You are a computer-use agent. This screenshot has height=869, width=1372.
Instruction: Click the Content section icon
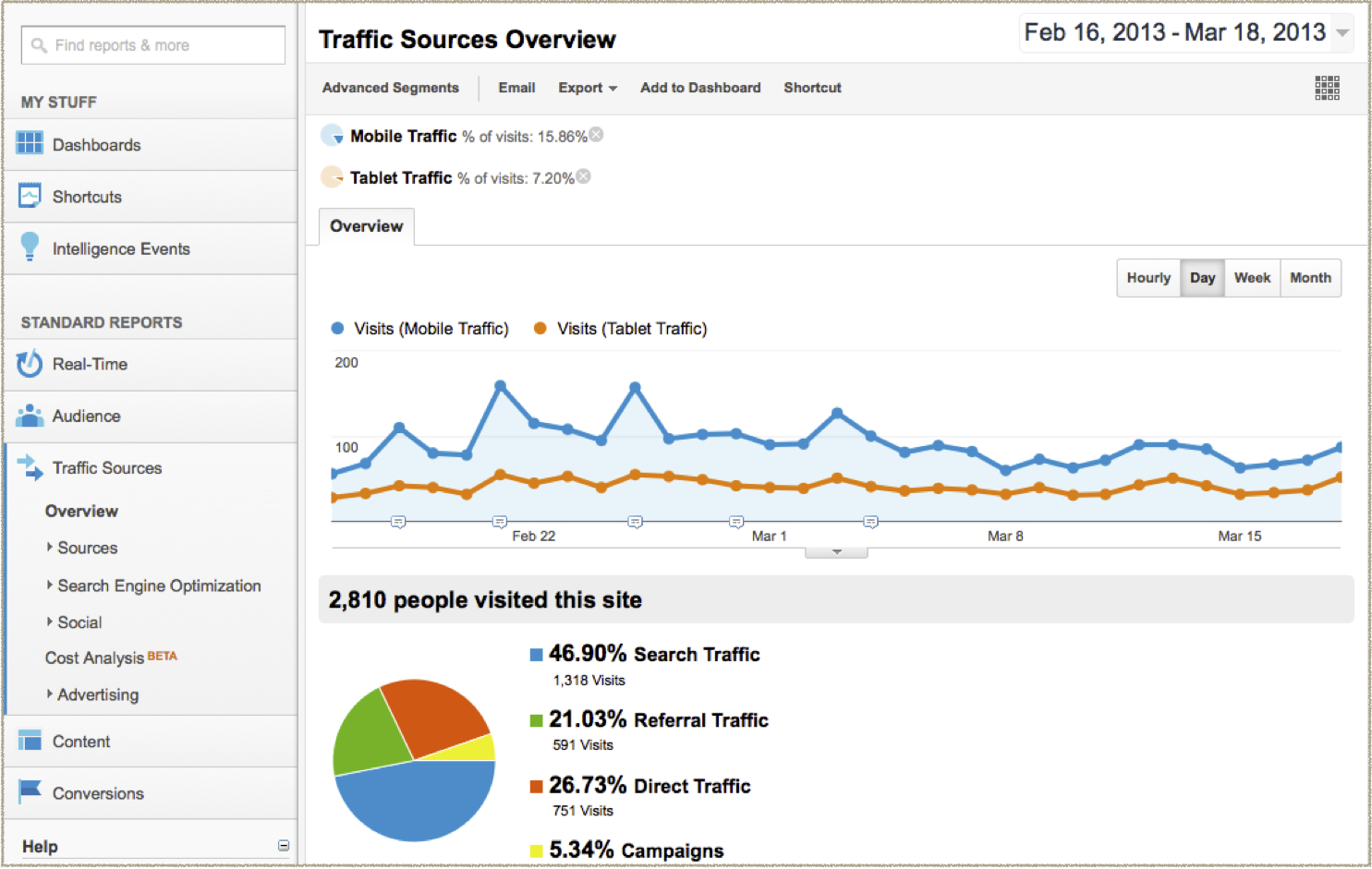pyautogui.click(x=30, y=740)
